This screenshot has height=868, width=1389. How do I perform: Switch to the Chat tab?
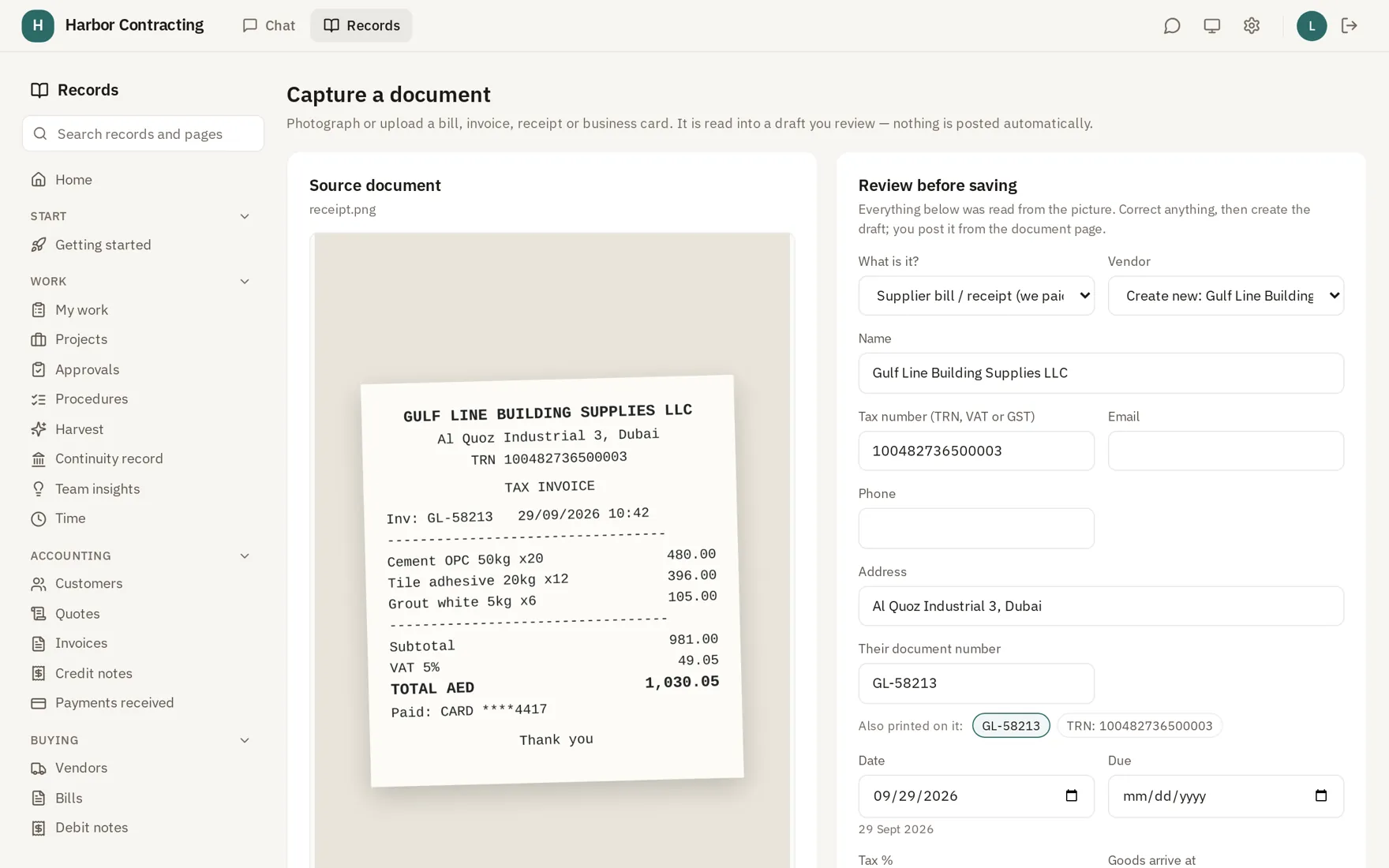tap(268, 25)
